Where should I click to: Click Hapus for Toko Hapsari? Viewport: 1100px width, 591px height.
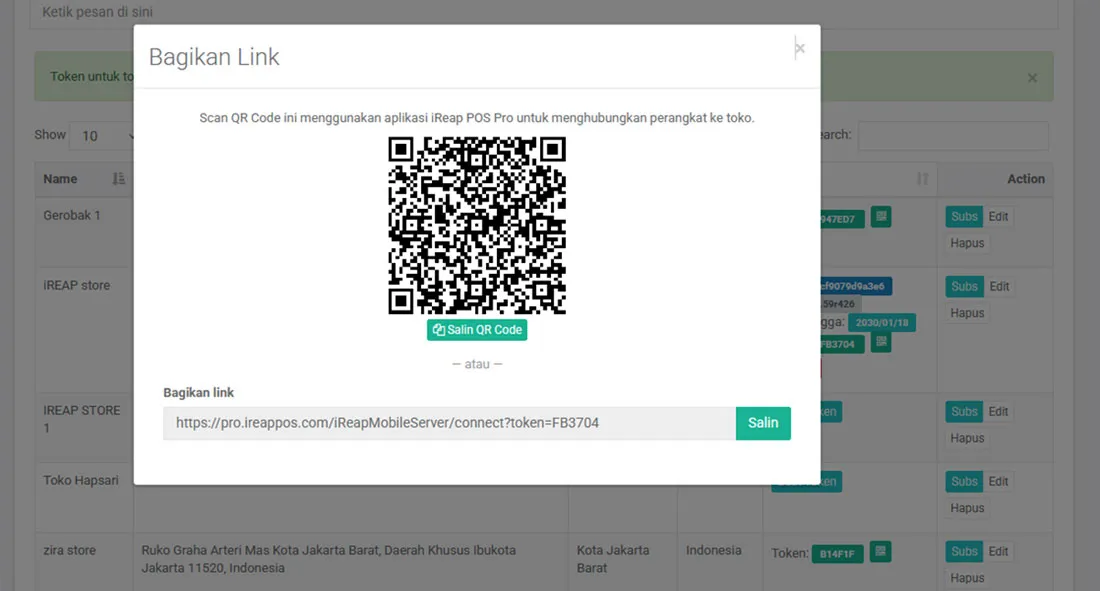click(x=967, y=508)
